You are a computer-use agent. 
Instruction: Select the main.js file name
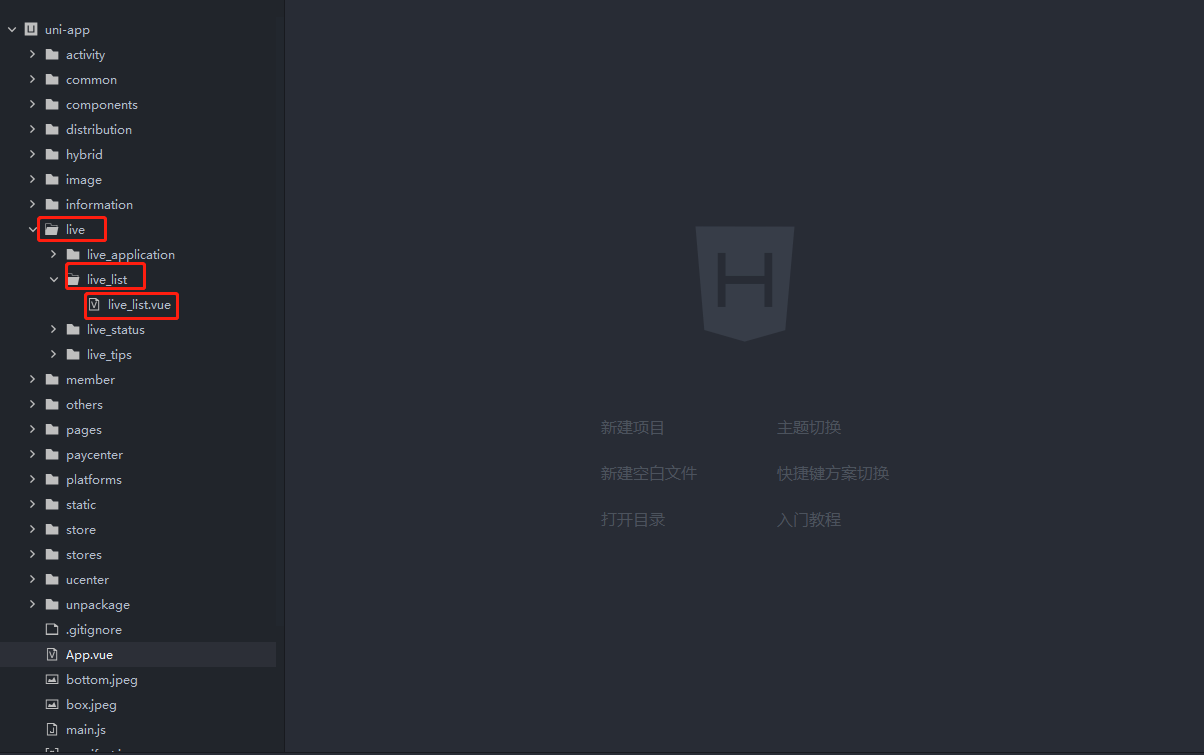pos(86,730)
